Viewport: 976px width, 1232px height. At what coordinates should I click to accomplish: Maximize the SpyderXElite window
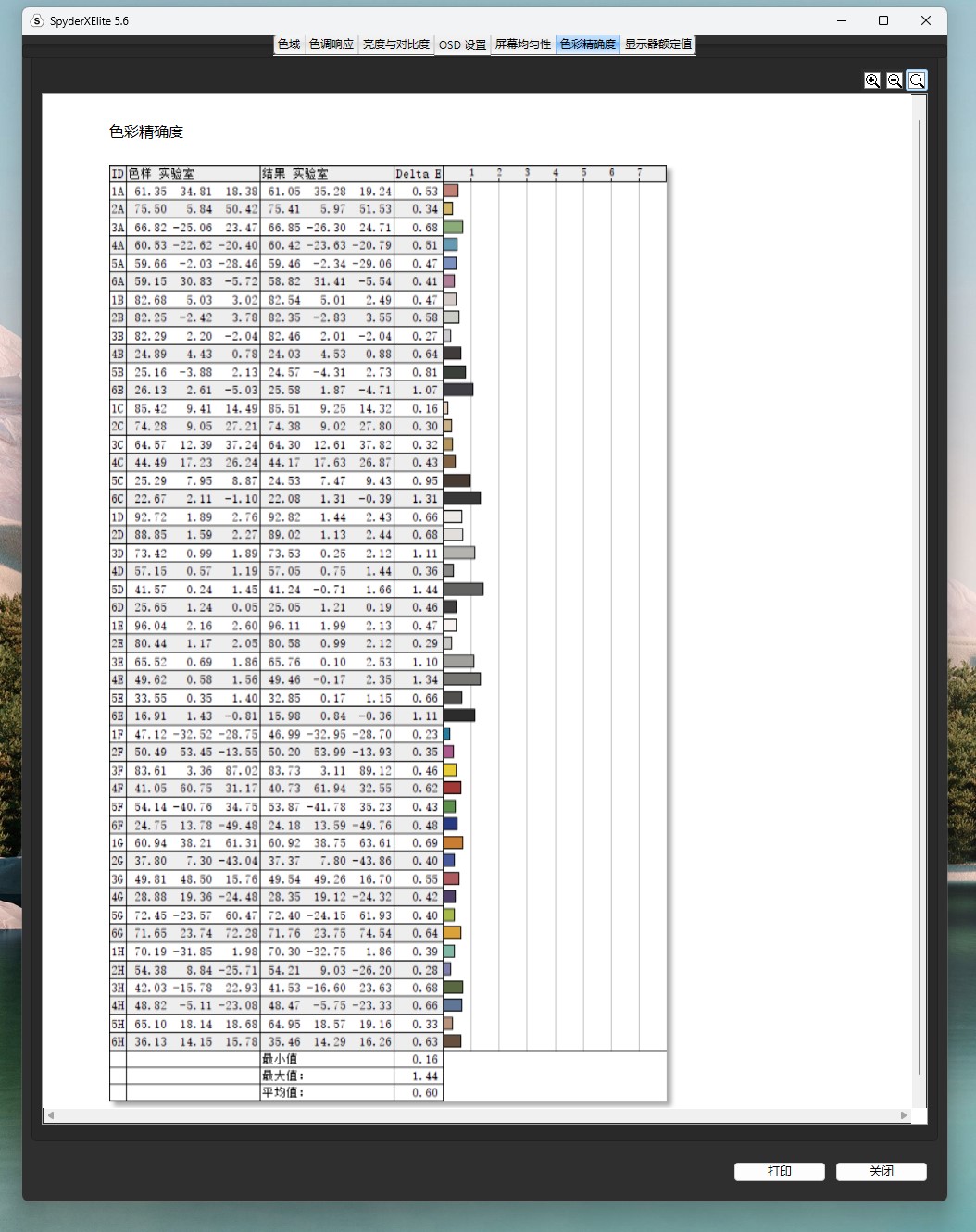(x=883, y=20)
